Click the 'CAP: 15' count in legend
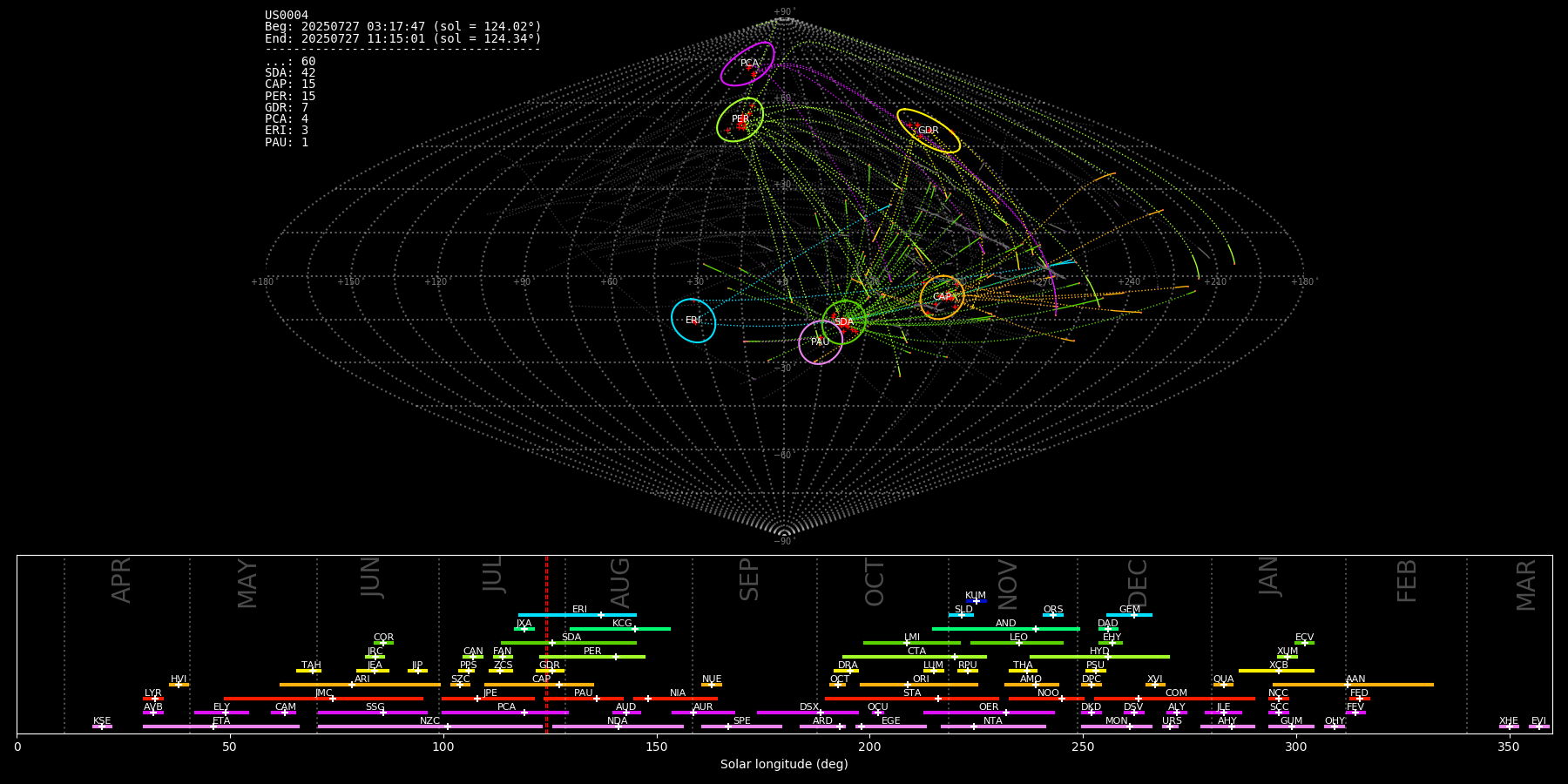The height and width of the screenshot is (784, 1568). (290, 84)
